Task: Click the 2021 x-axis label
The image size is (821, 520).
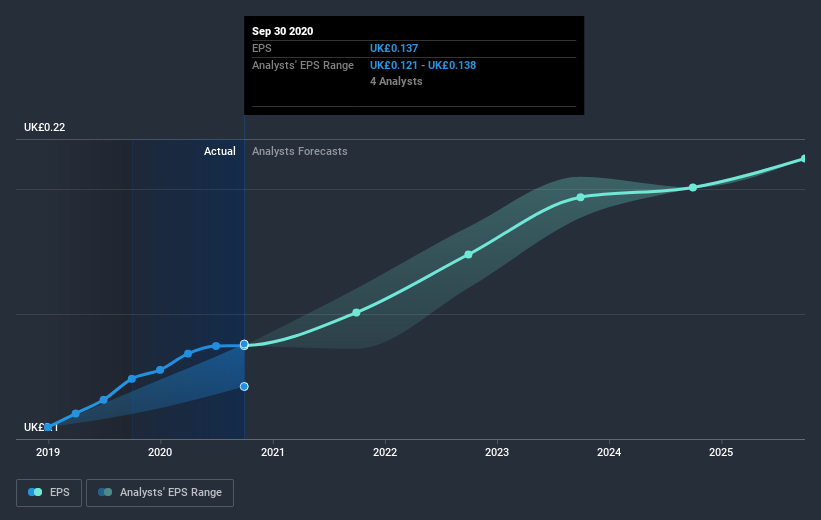Action: 273,452
